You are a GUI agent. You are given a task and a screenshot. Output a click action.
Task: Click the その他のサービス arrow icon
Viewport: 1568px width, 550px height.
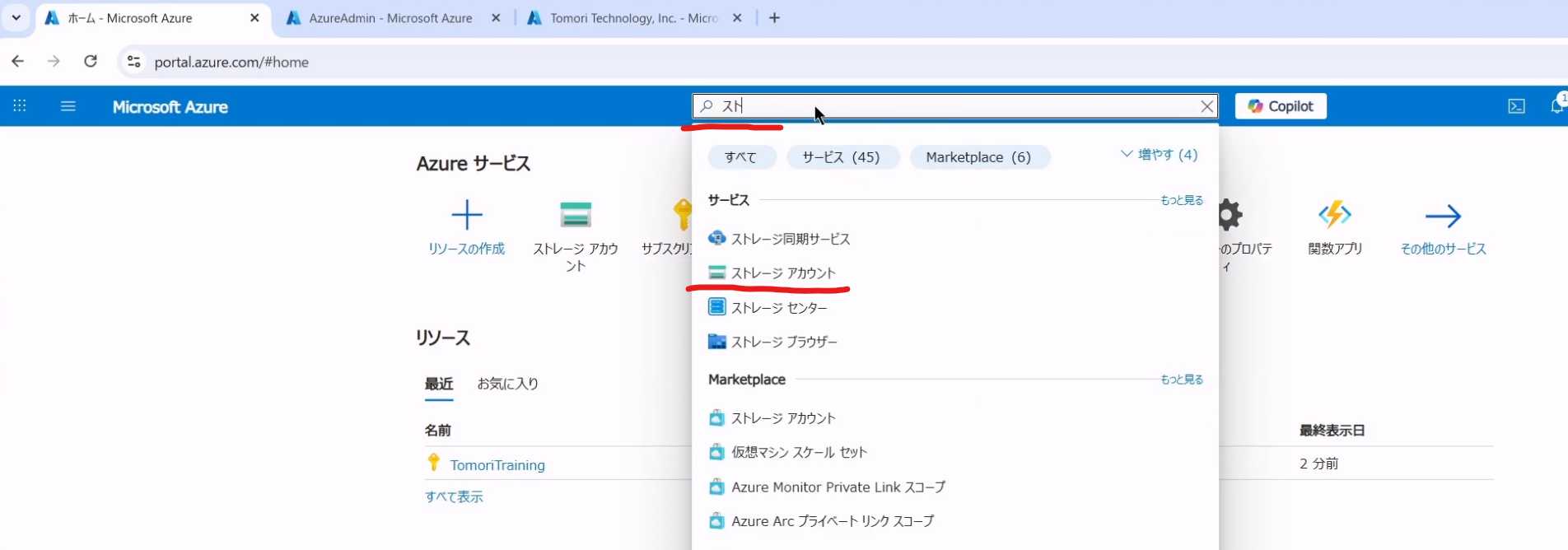(x=1443, y=217)
